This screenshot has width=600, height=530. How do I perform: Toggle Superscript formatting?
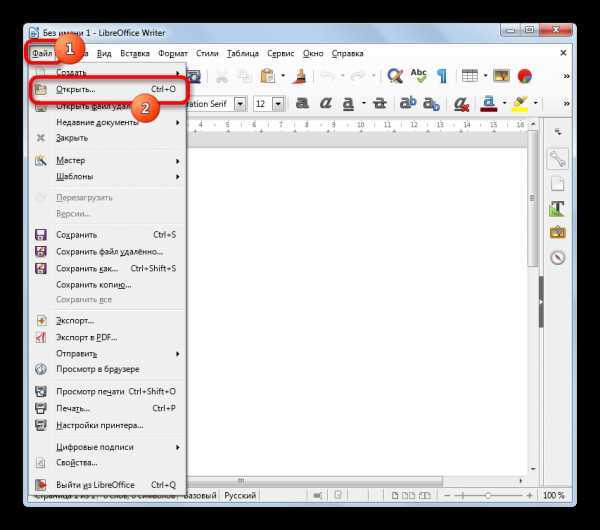(408, 103)
